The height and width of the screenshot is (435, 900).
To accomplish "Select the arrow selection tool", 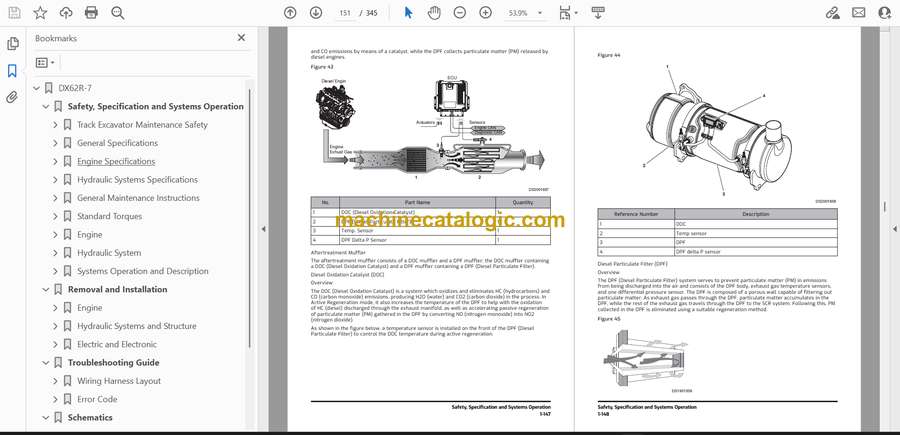I will [x=408, y=13].
